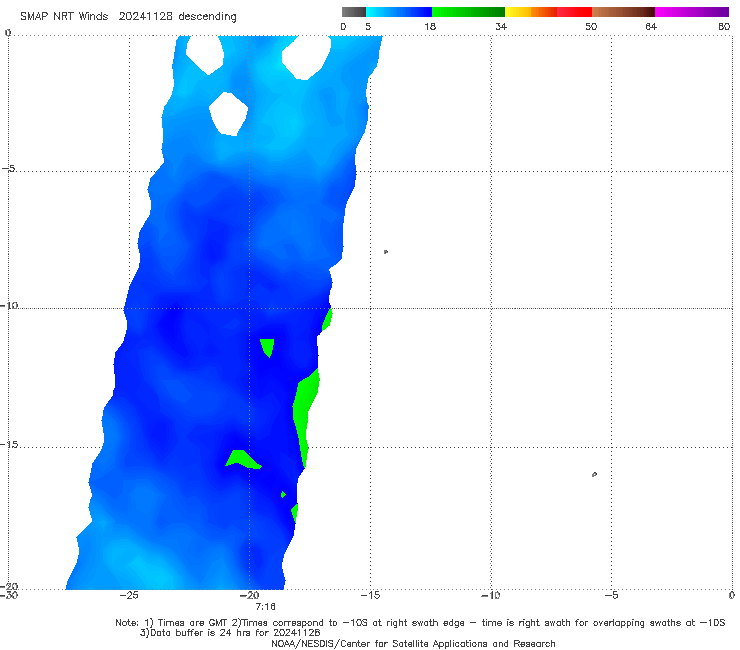
Task: Select the magenta-purple segment of the color bar
Action: pos(692,12)
